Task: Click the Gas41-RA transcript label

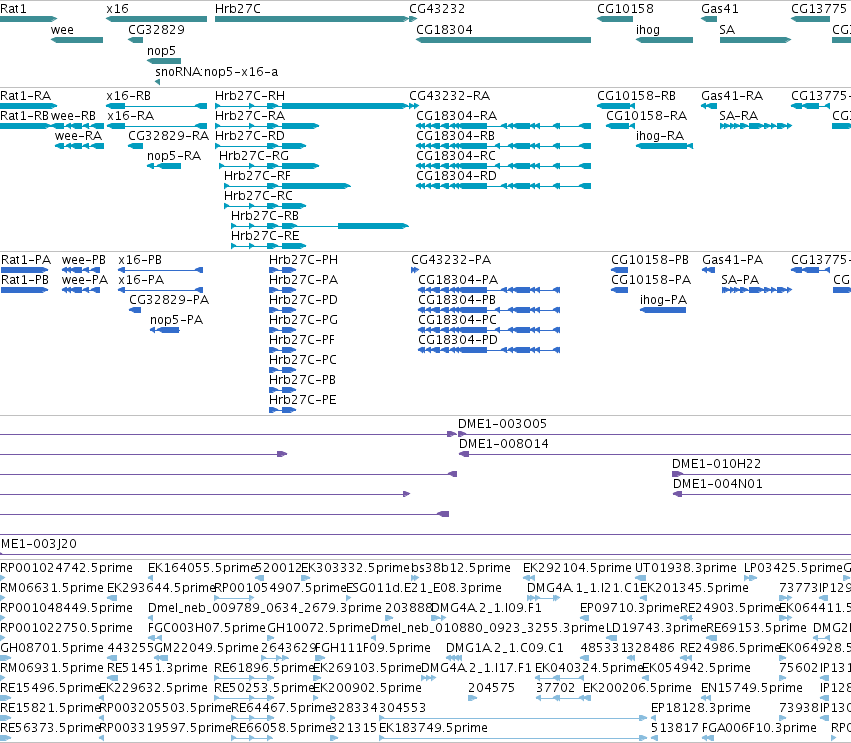Action: [732, 96]
